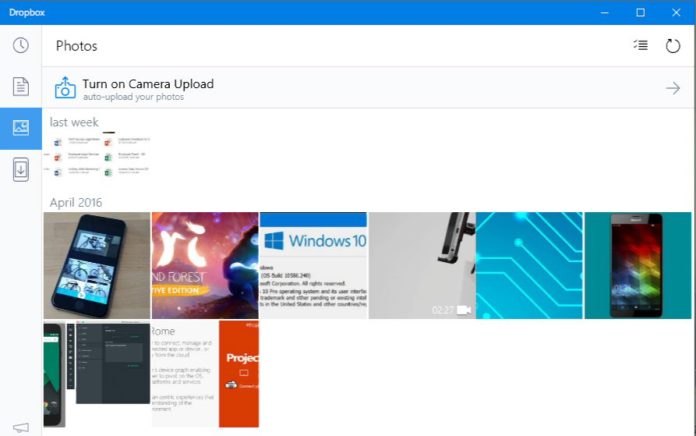Click the 'auto-upload your photos' subtitle

133,97
